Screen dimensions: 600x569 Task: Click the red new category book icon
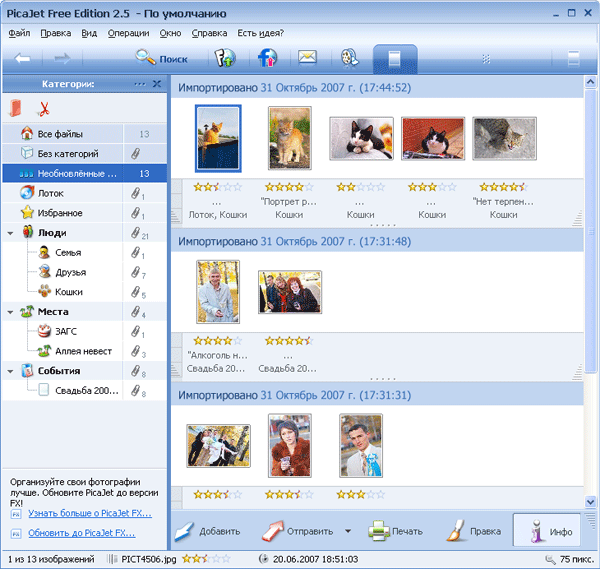click(x=15, y=108)
